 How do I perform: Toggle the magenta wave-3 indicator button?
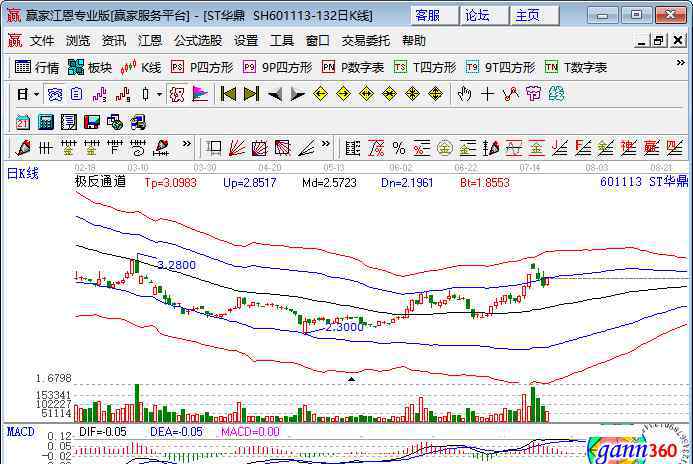(99, 94)
